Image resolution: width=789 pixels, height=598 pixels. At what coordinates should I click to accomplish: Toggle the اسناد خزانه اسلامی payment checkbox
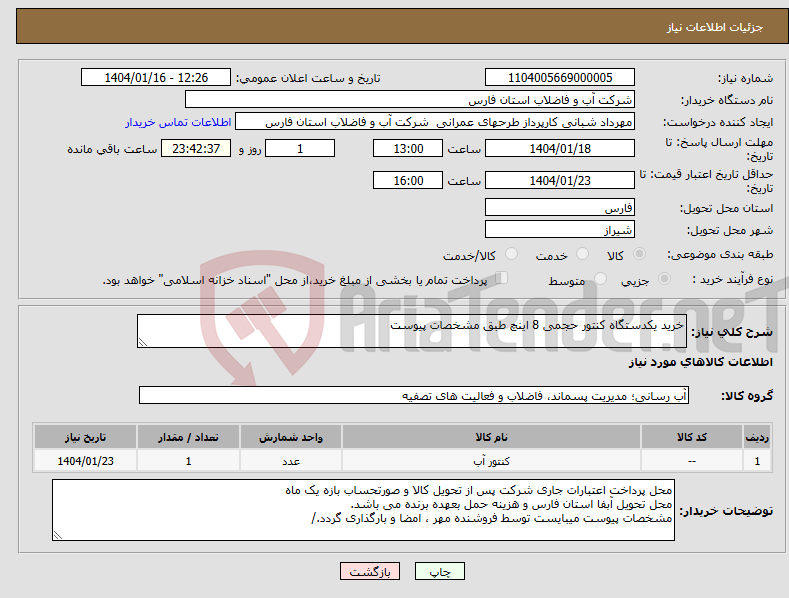click(502, 278)
